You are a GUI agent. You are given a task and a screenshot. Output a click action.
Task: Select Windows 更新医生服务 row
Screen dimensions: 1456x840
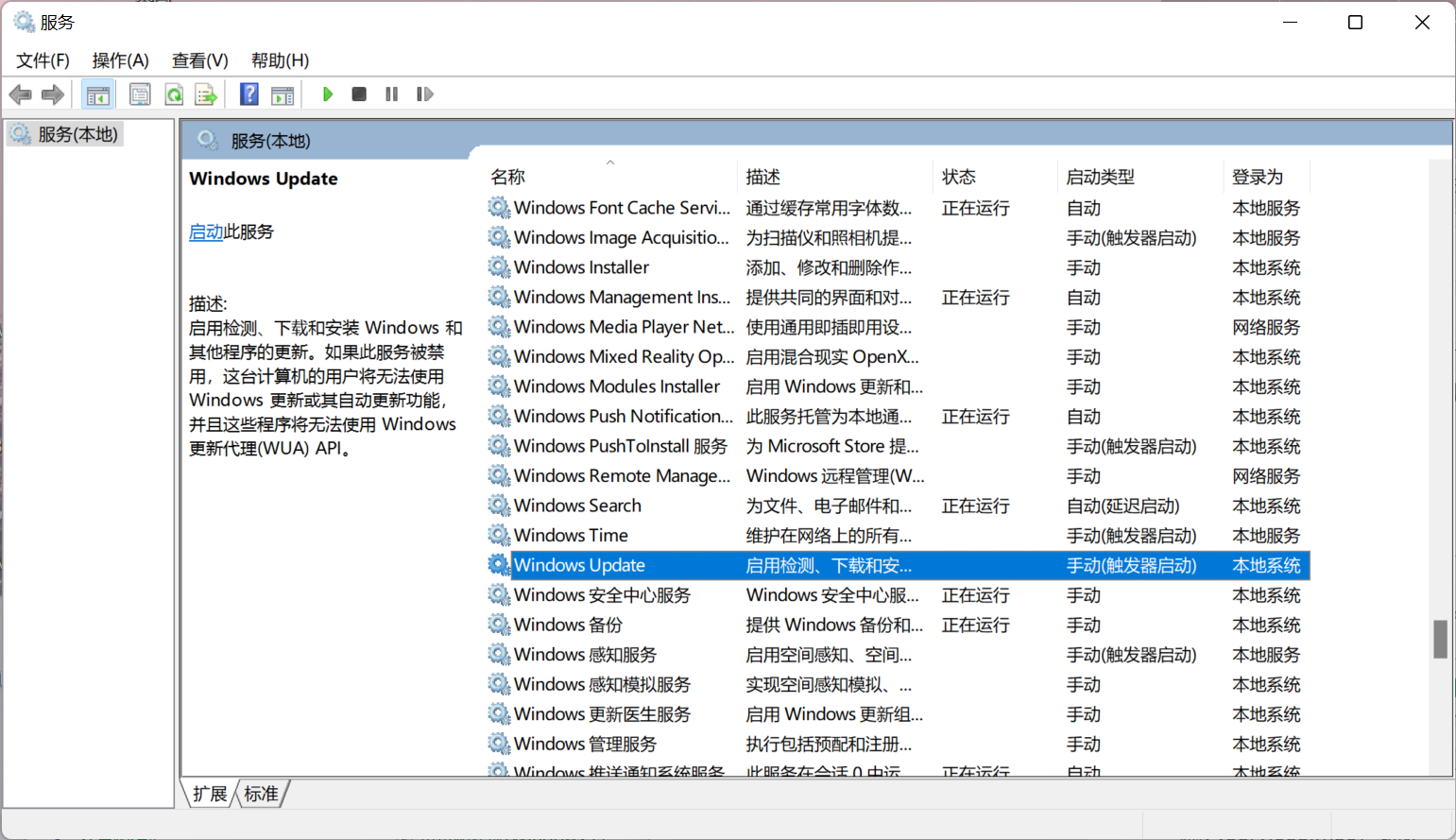[x=899, y=713]
